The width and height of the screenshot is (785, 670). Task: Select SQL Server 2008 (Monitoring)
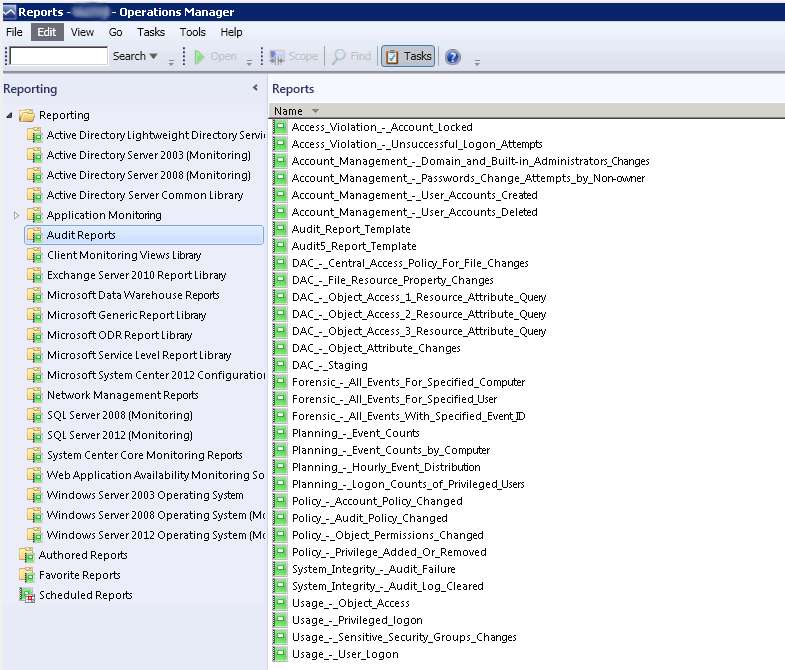coord(120,415)
